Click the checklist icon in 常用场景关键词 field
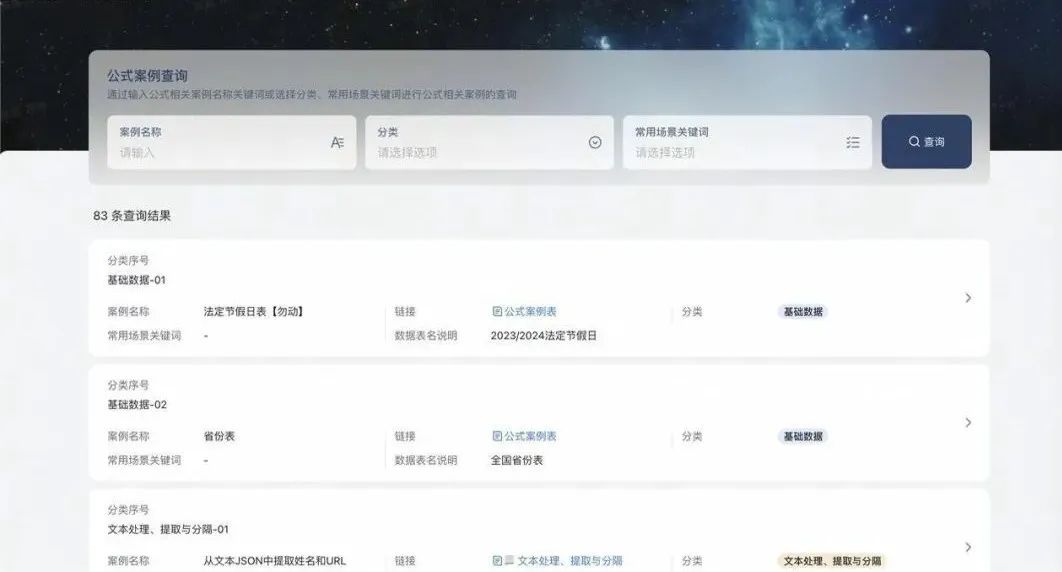The width and height of the screenshot is (1062, 572). (853, 143)
